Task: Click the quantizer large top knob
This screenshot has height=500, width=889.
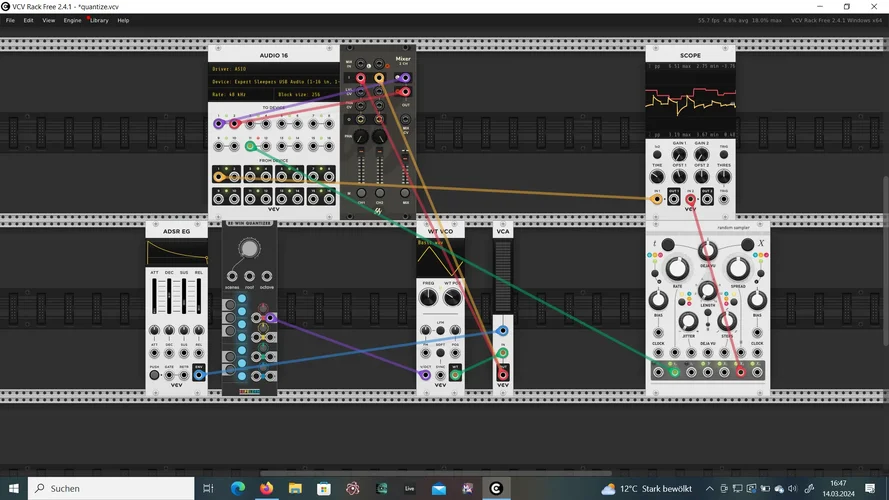Action: [x=249, y=248]
